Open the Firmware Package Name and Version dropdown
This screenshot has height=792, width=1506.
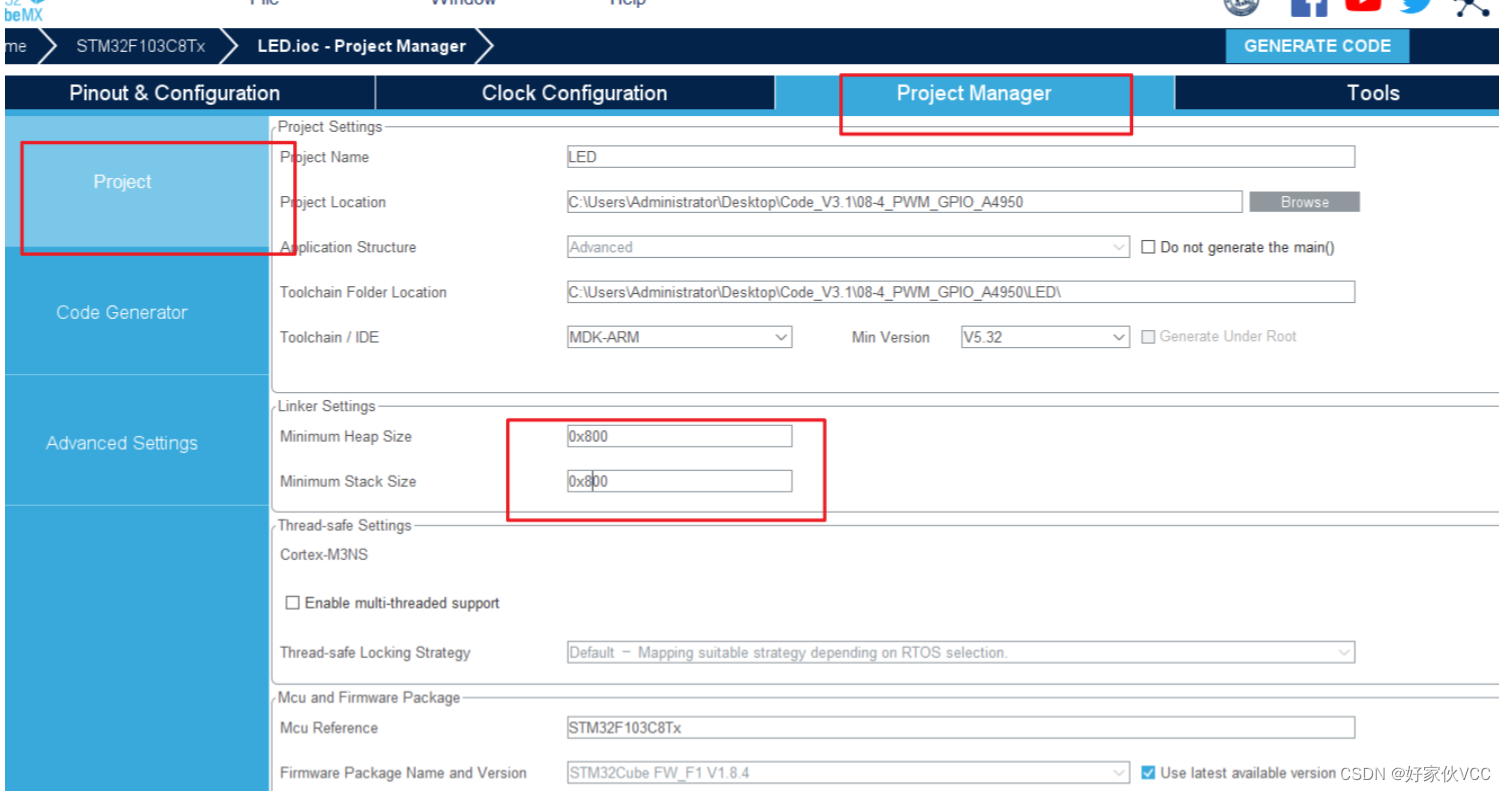click(848, 773)
